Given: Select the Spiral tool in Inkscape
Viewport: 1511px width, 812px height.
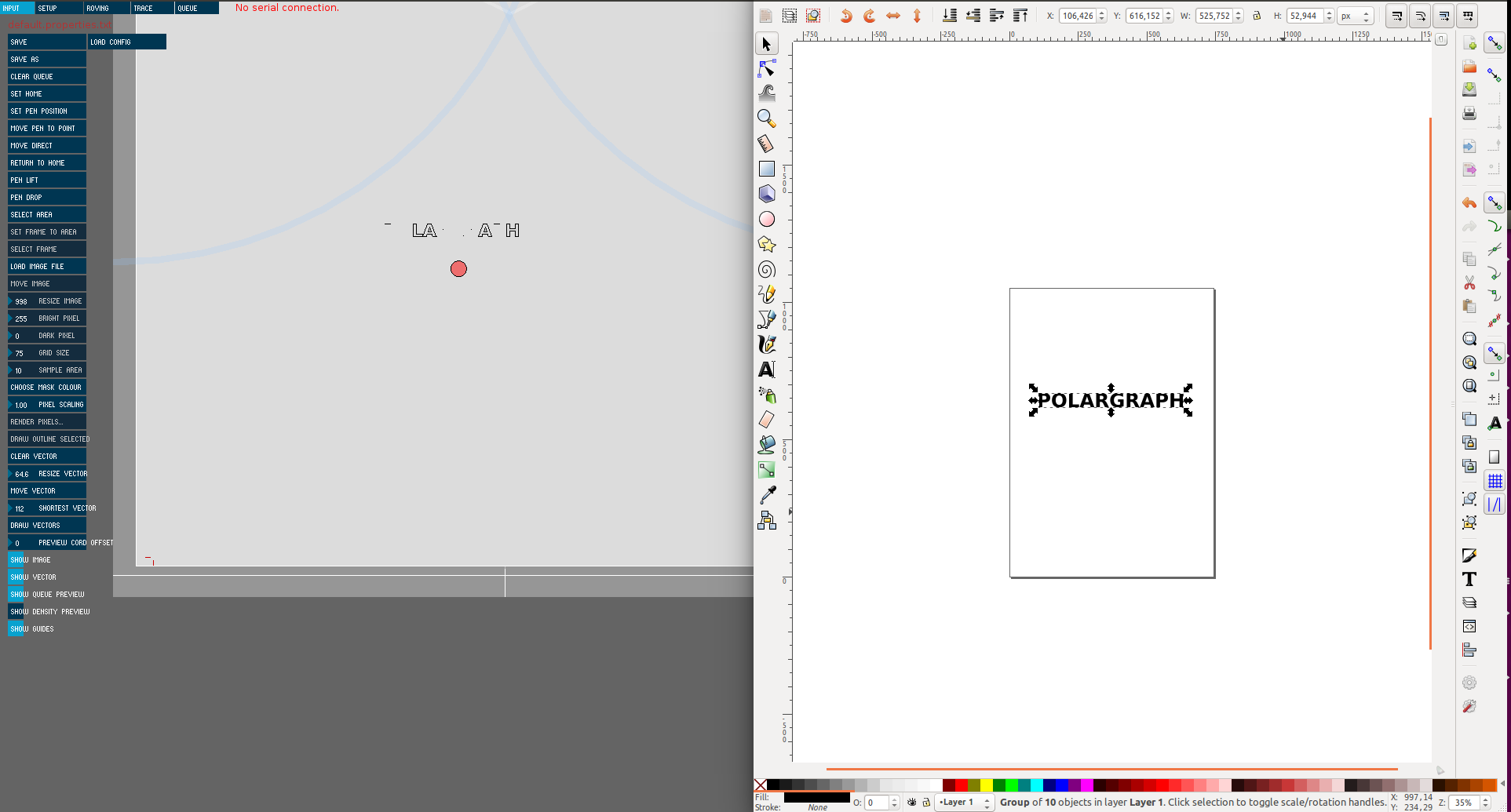Looking at the screenshot, I should point(767,269).
